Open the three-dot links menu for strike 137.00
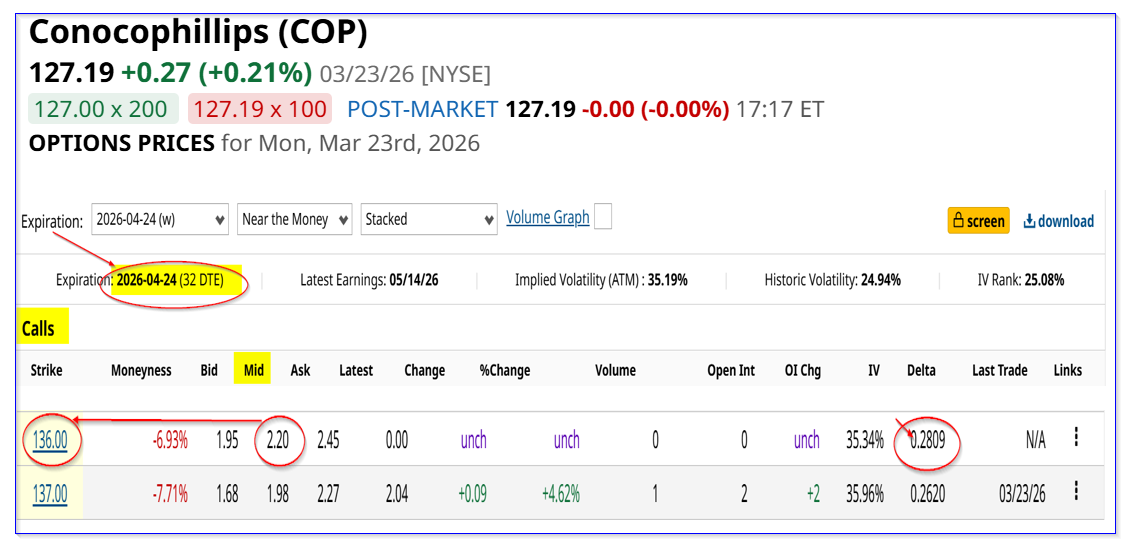 point(1076,491)
